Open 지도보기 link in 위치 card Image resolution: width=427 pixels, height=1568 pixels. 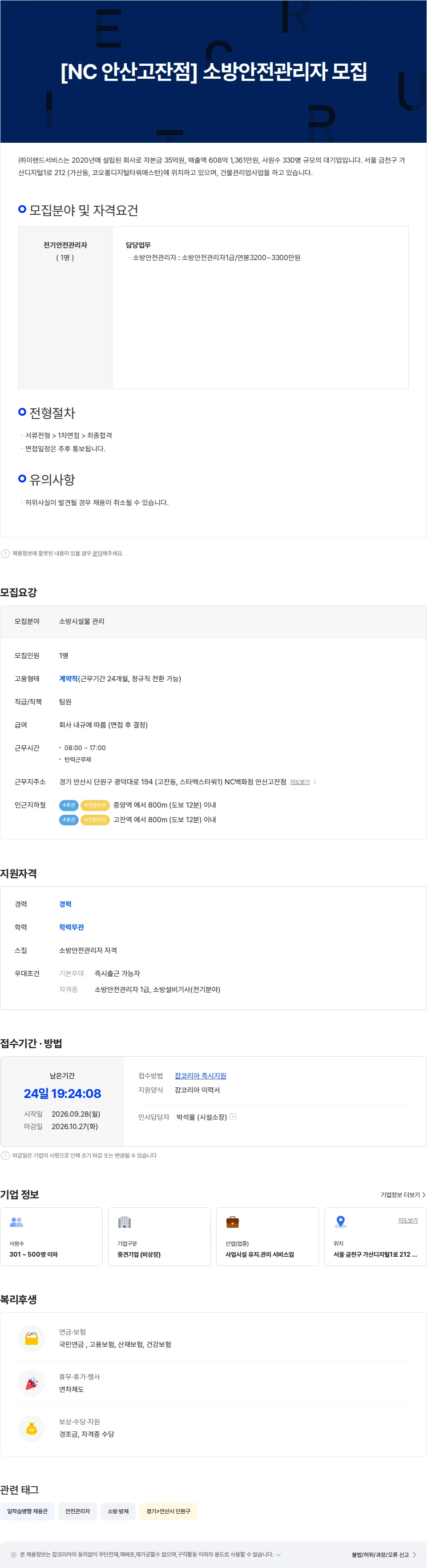[x=407, y=1220]
